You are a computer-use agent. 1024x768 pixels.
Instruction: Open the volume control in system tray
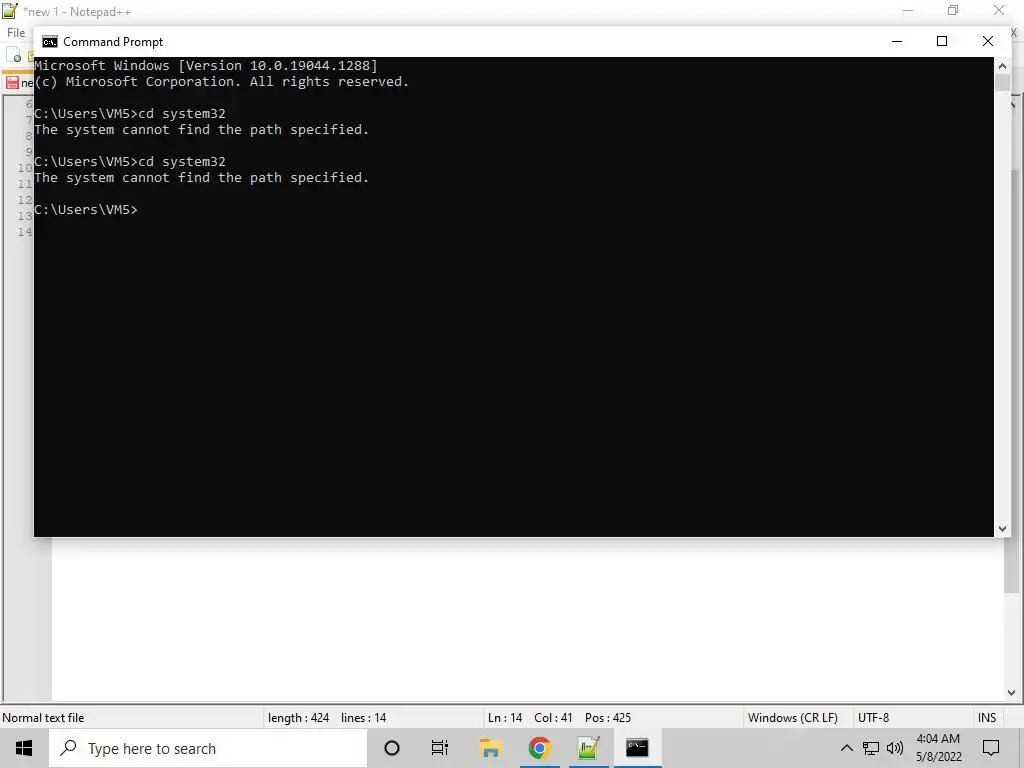click(895, 748)
